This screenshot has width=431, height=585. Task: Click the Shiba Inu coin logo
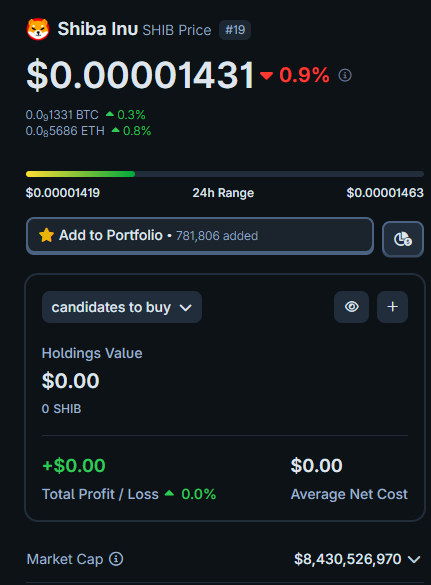click(x=38, y=29)
